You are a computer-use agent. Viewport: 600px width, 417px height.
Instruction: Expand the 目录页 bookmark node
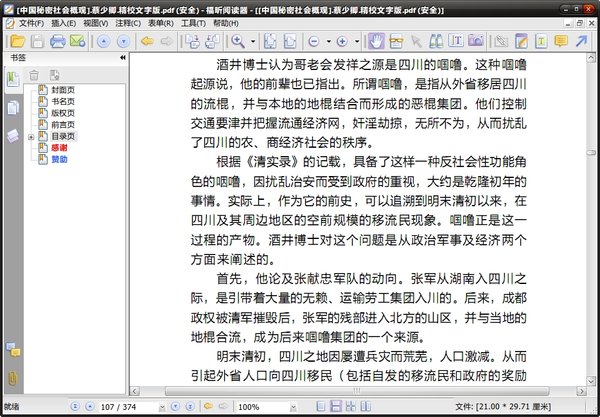(x=31, y=137)
